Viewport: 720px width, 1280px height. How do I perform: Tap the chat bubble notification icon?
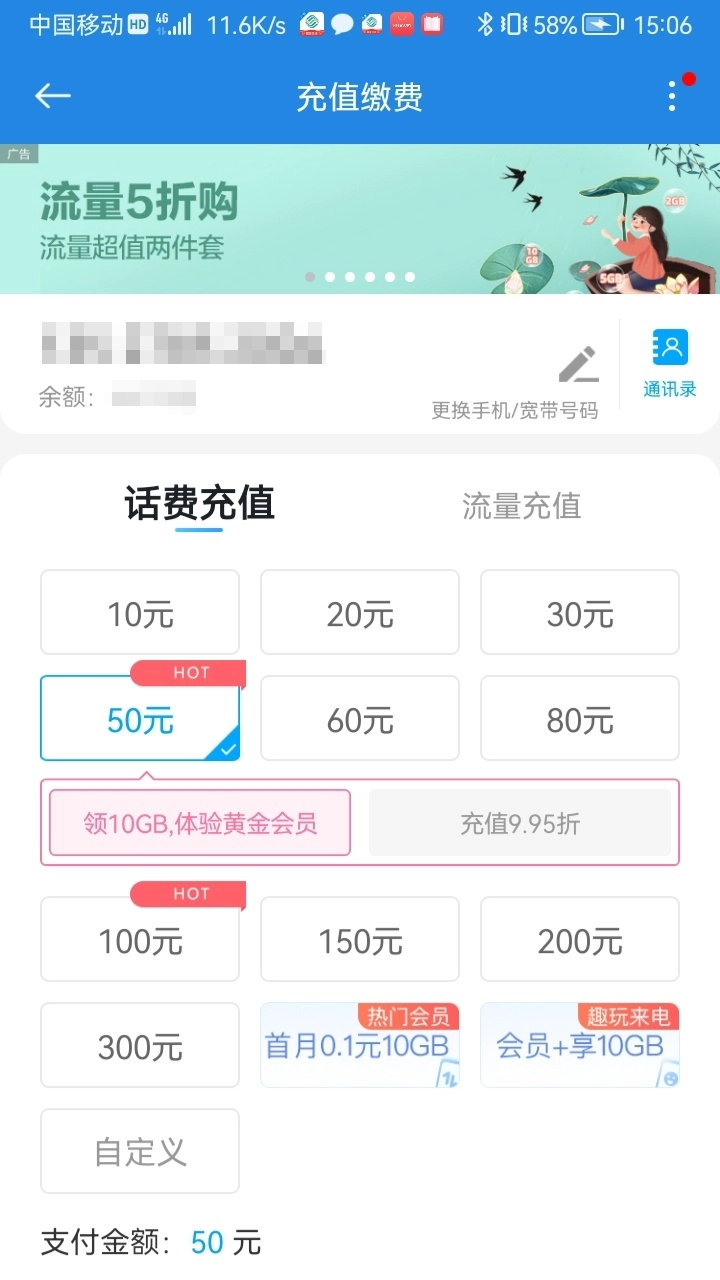pos(343,25)
